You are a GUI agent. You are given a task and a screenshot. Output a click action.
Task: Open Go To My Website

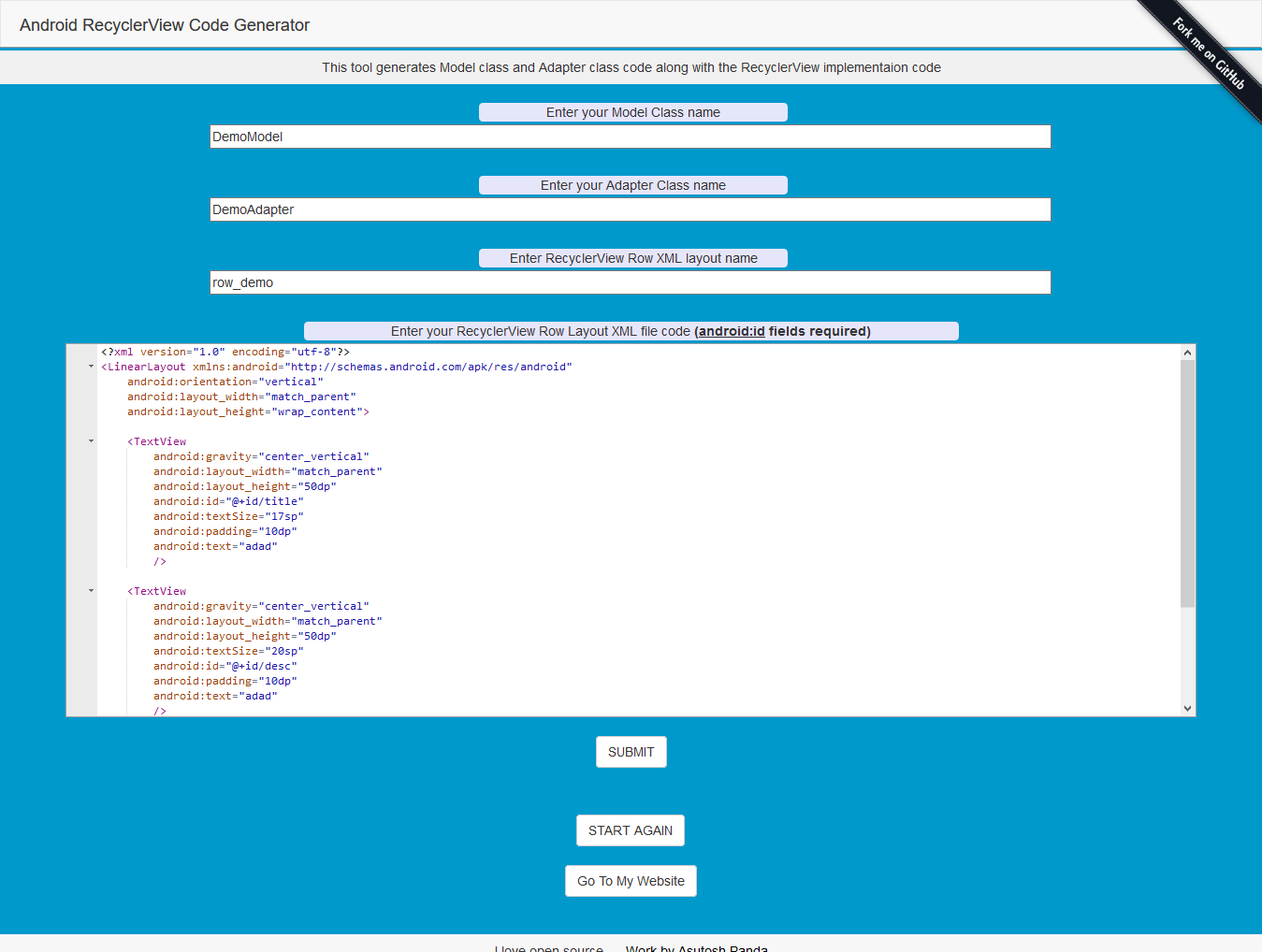click(x=631, y=880)
